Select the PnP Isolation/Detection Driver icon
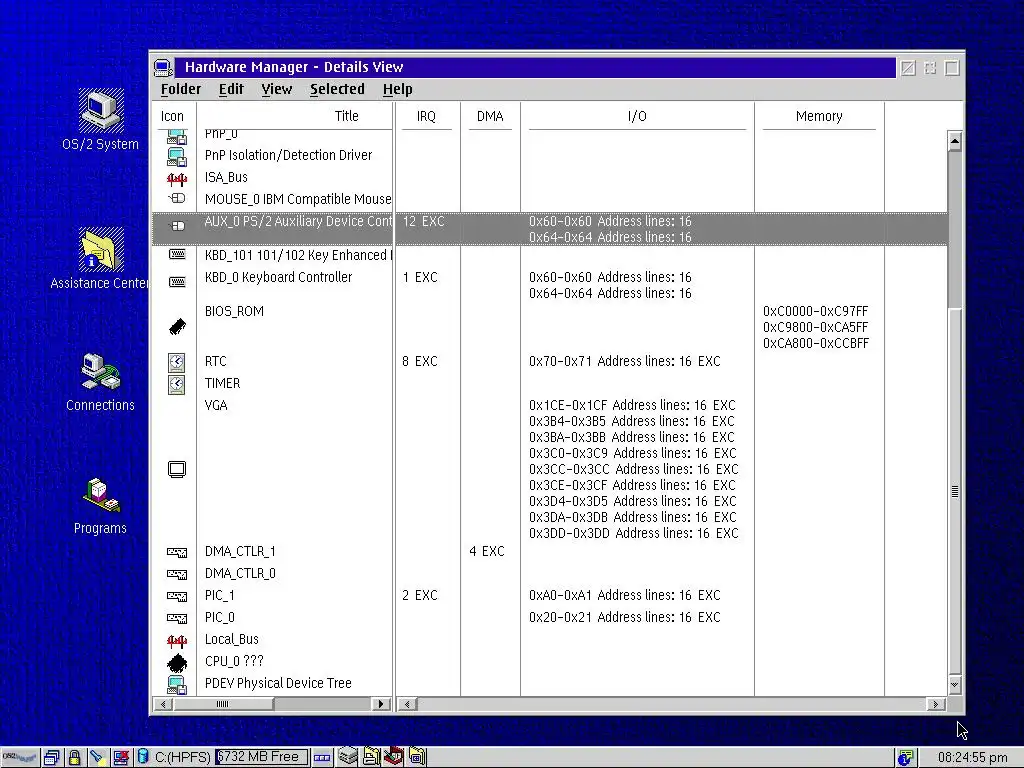 [x=176, y=156]
